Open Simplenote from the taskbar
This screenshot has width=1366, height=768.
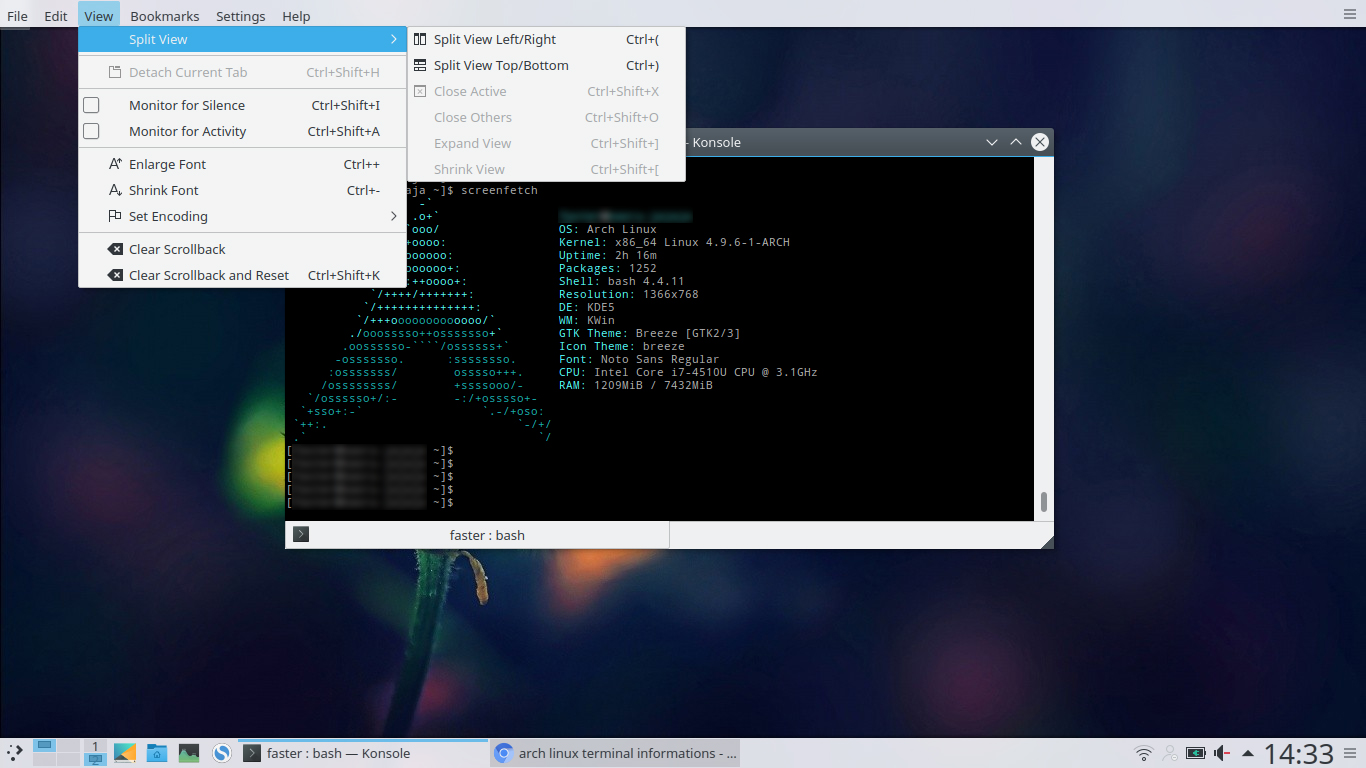coord(221,752)
